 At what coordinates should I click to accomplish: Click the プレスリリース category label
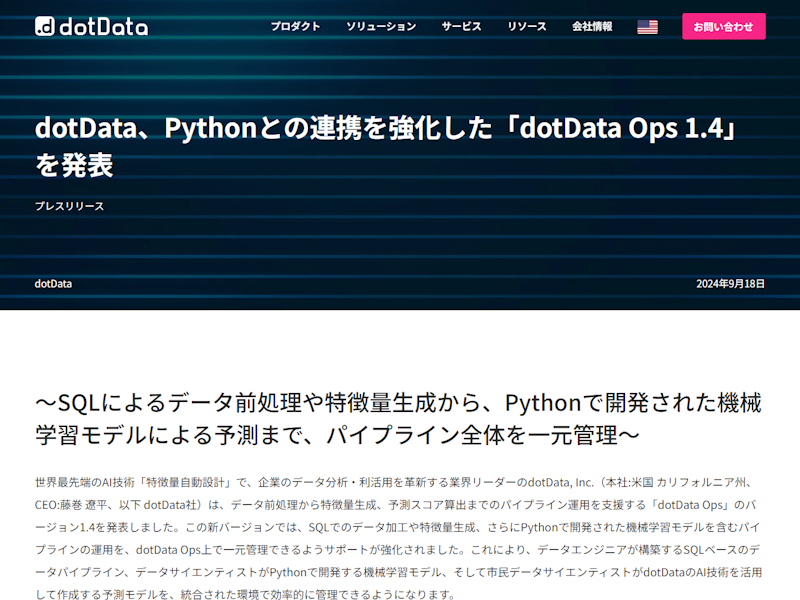click(x=72, y=208)
